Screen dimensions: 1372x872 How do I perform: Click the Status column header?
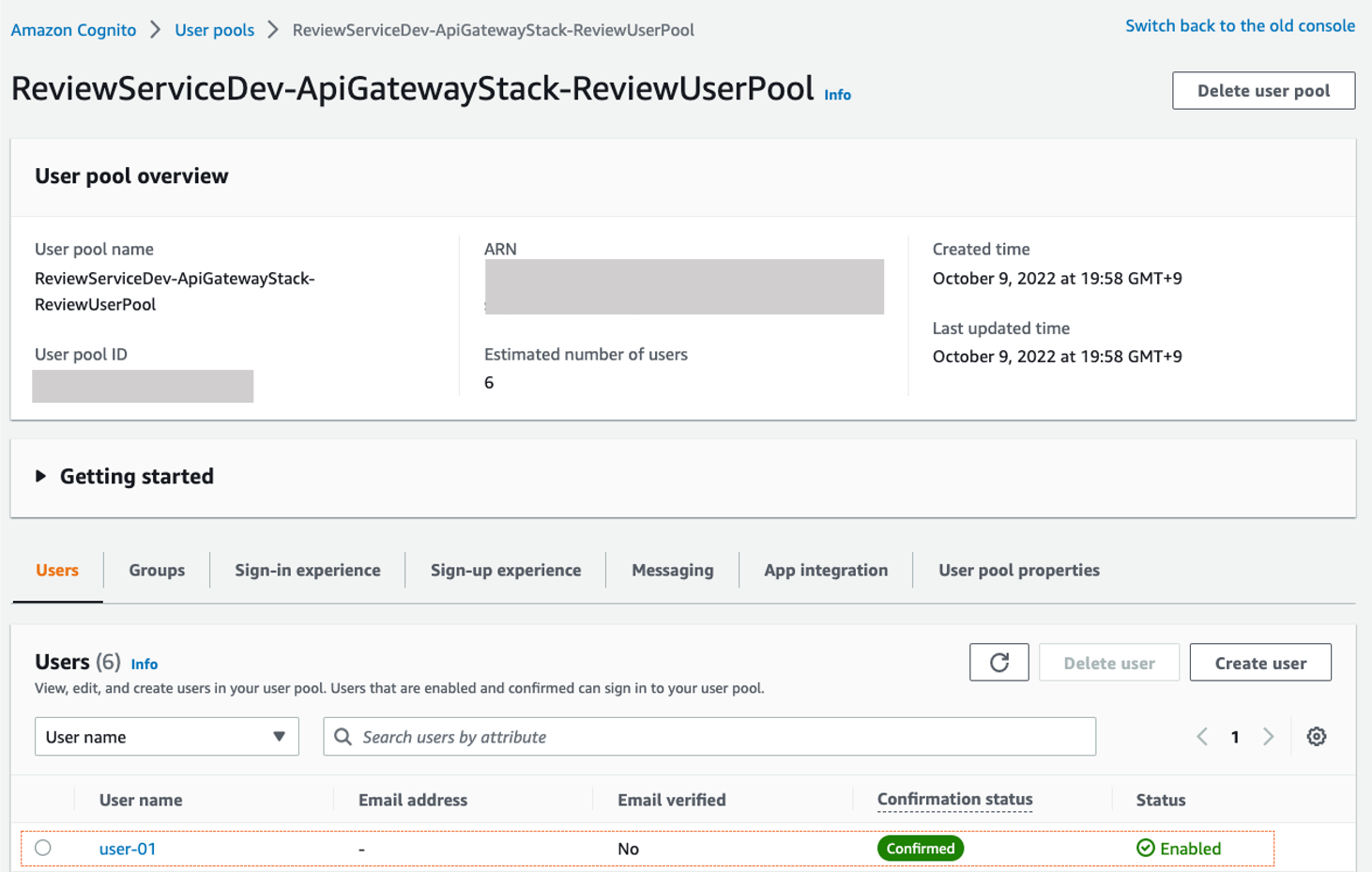click(x=1161, y=800)
